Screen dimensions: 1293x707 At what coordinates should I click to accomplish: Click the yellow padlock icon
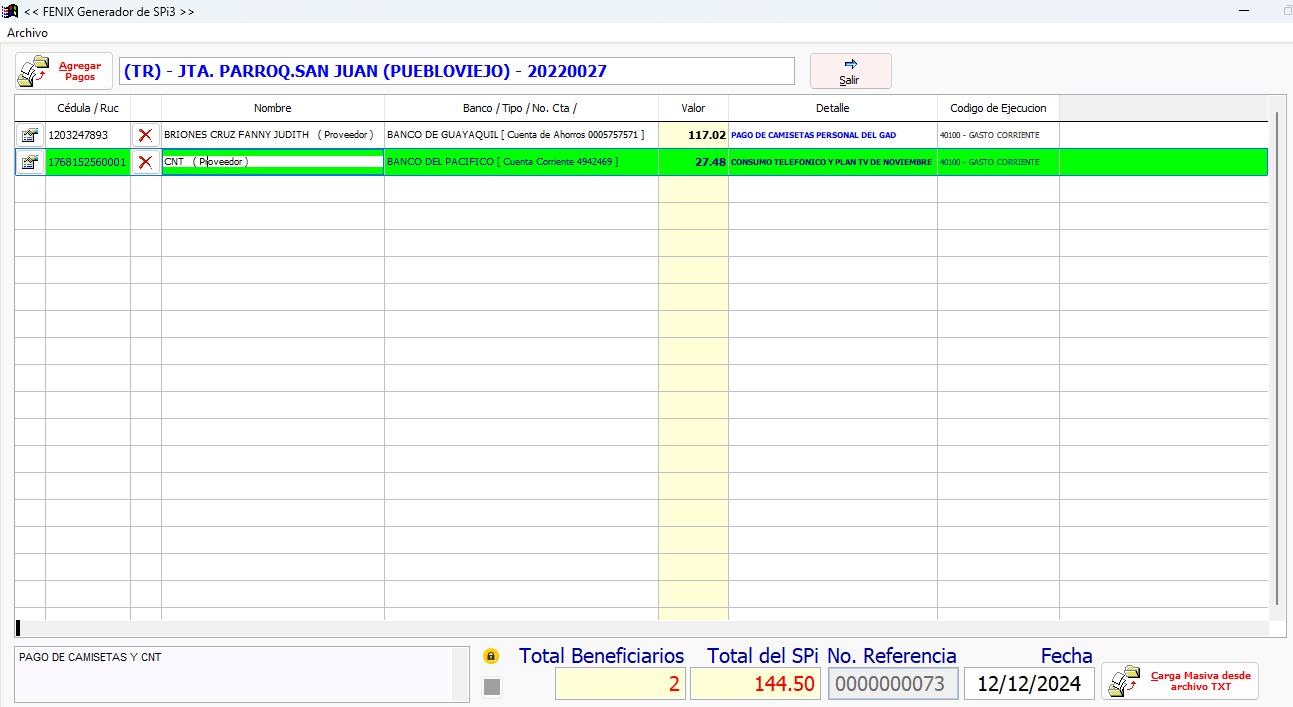491,657
